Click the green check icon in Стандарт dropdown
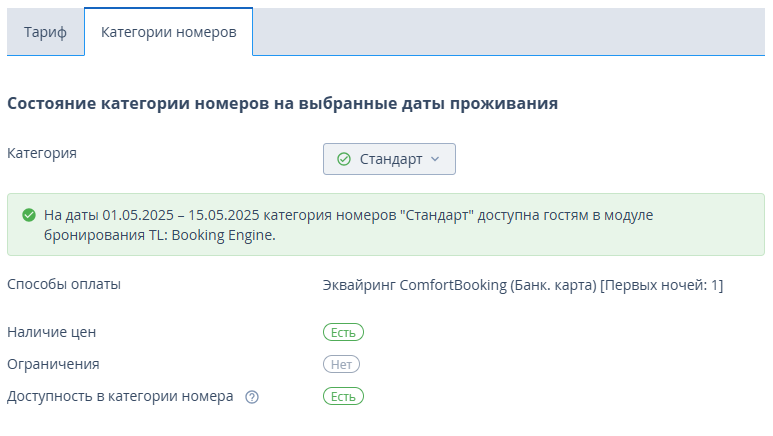Viewport: 773px width, 436px height. tap(344, 159)
